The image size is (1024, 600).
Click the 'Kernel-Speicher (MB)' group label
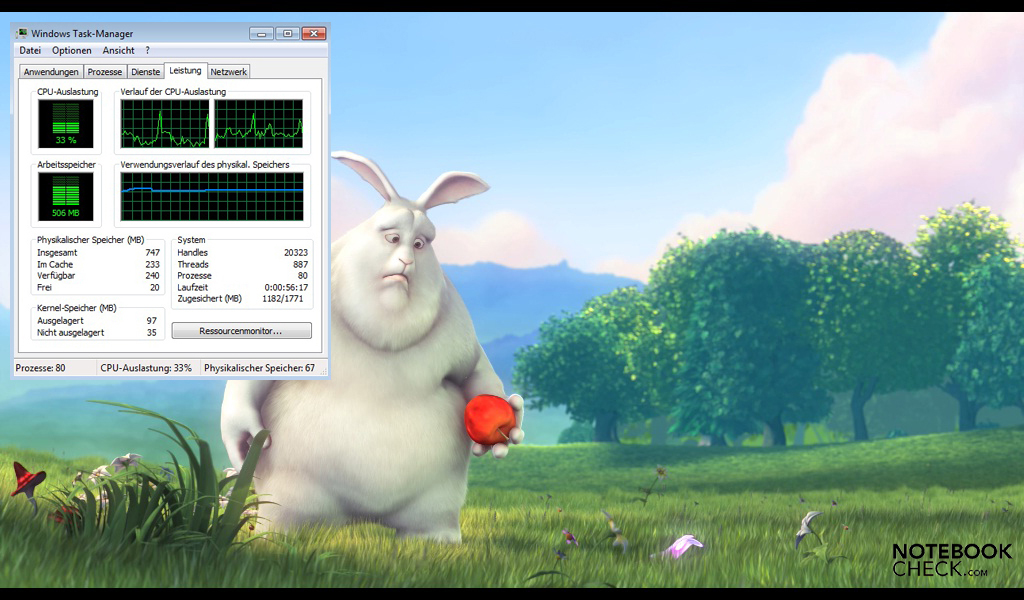pyautogui.click(x=76, y=308)
